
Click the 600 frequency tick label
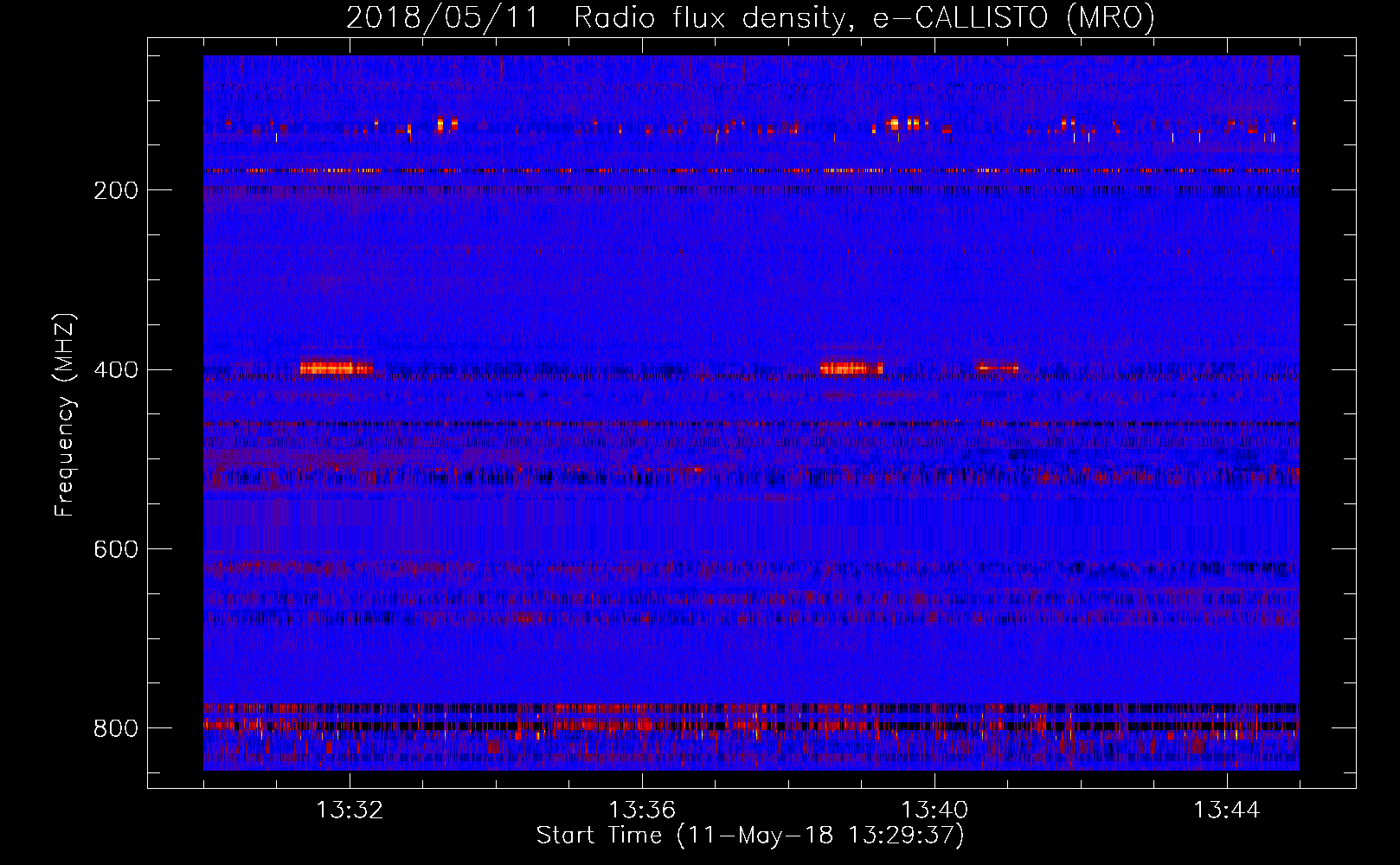(116, 550)
